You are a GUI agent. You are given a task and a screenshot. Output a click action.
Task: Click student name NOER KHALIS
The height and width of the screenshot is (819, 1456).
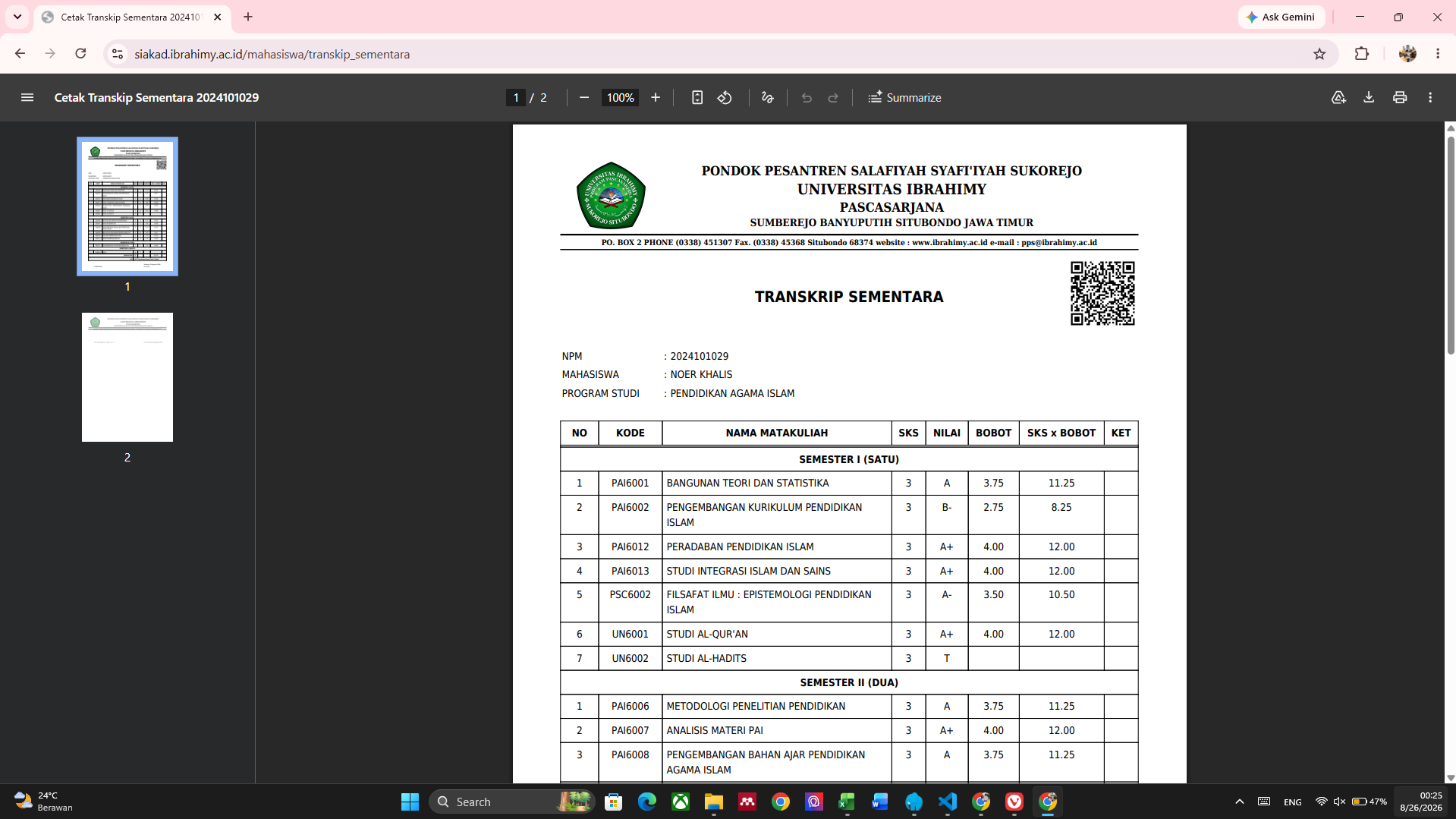click(701, 374)
